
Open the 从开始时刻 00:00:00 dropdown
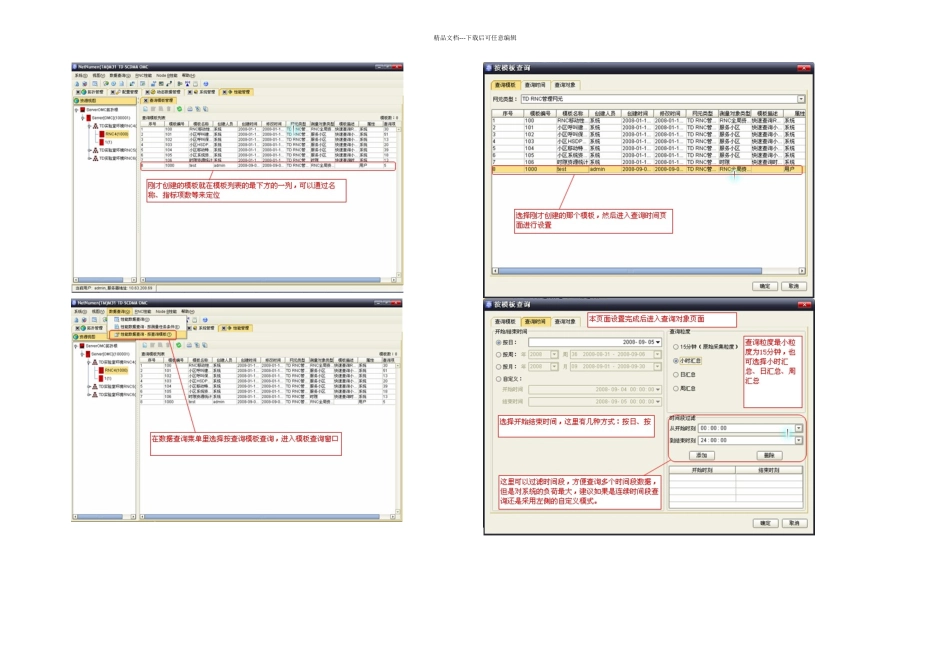[x=799, y=428]
